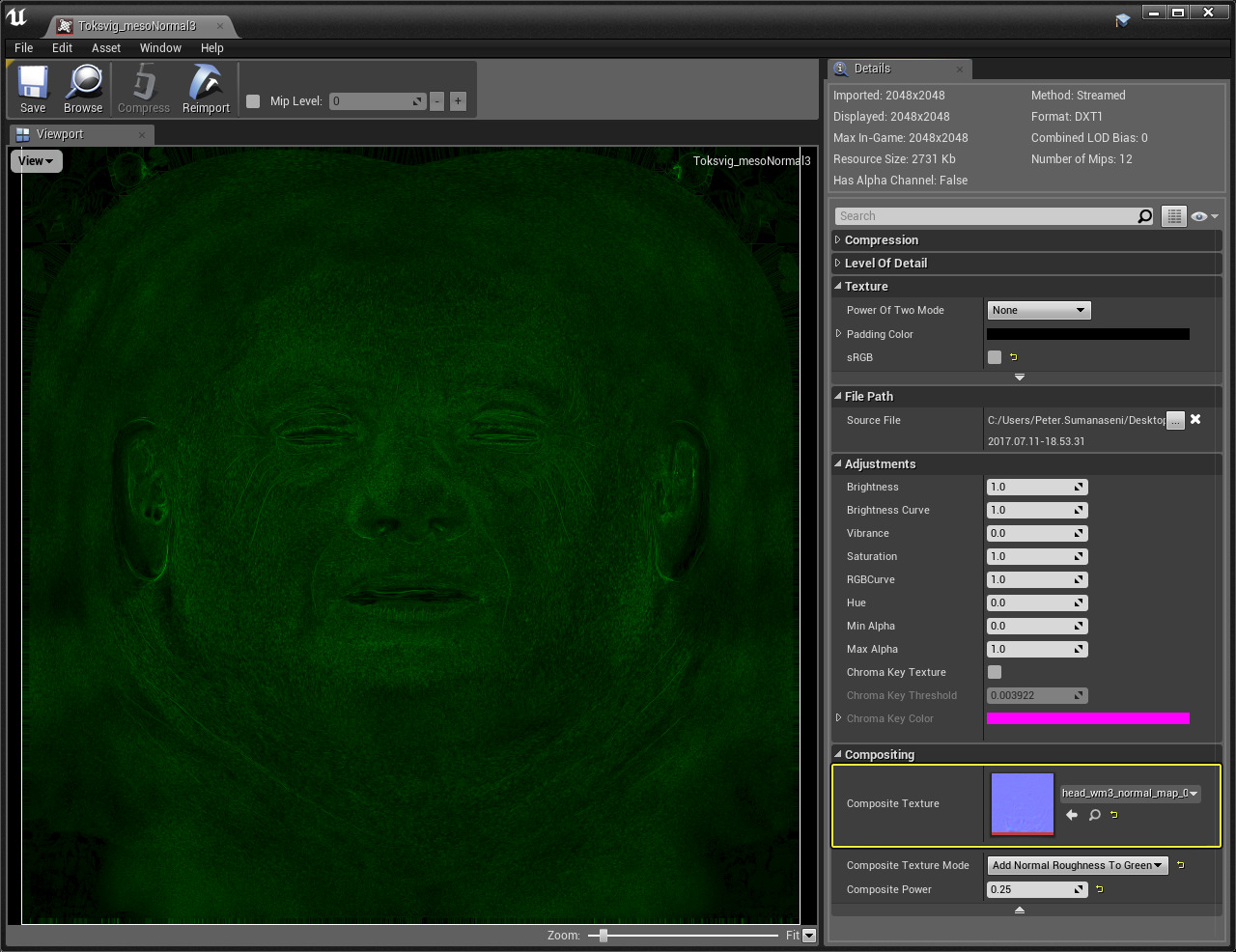The image size is (1236, 952).
Task: Open the Power Of Two Mode dropdown
Action: (1039, 310)
